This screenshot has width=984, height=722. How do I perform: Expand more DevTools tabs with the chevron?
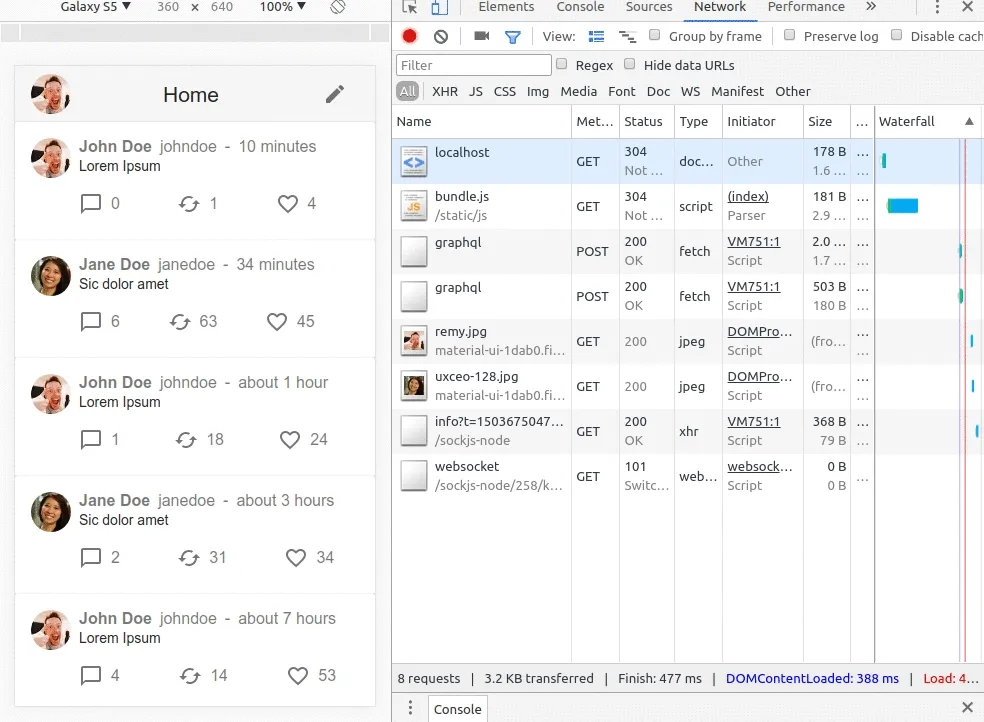pyautogui.click(x=870, y=7)
